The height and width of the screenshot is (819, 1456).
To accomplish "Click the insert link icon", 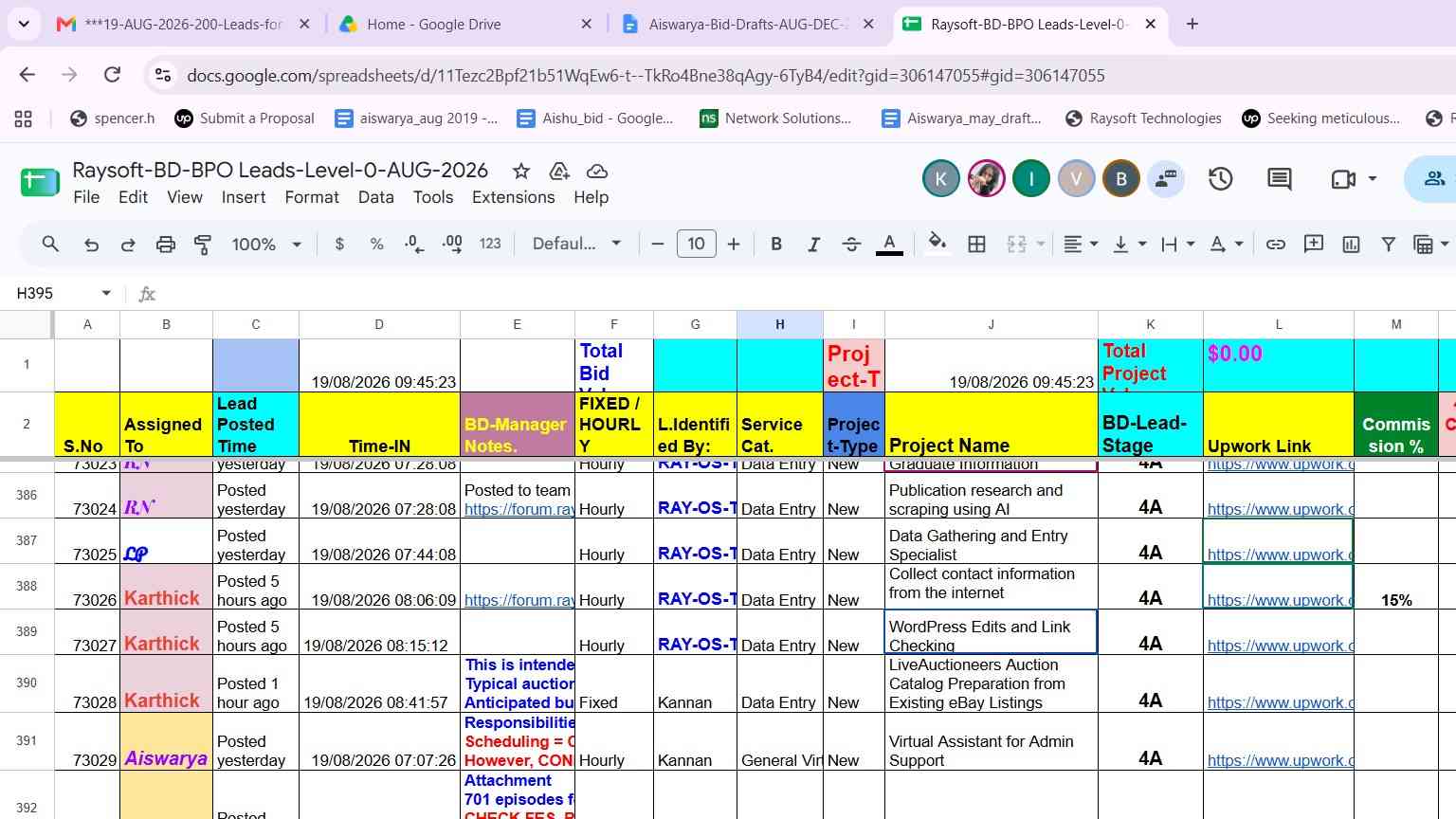I will [x=1276, y=245].
